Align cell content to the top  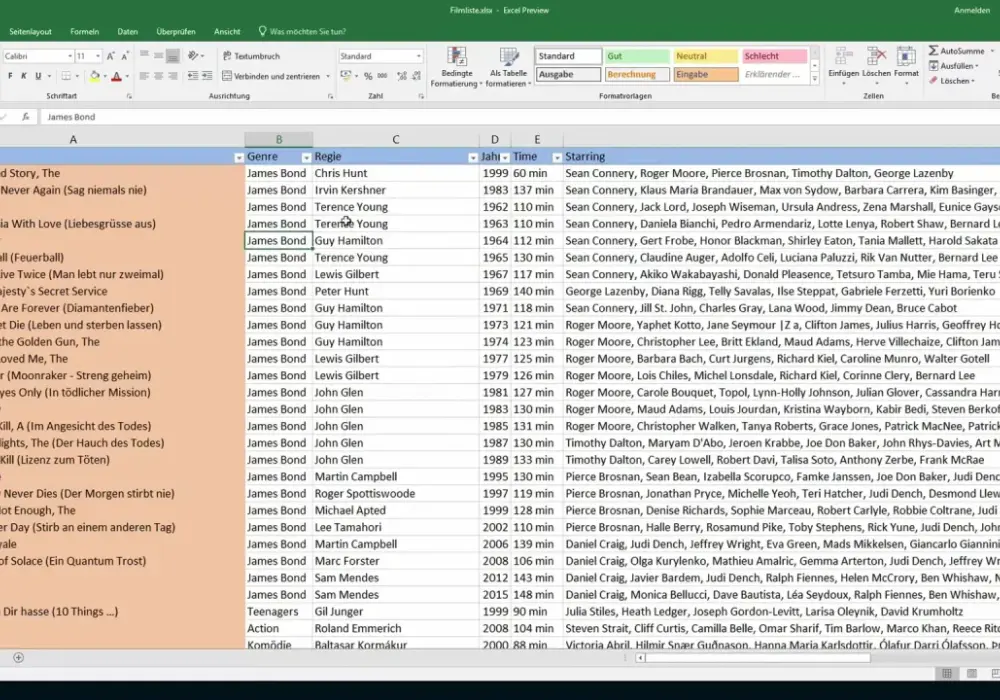[144, 56]
